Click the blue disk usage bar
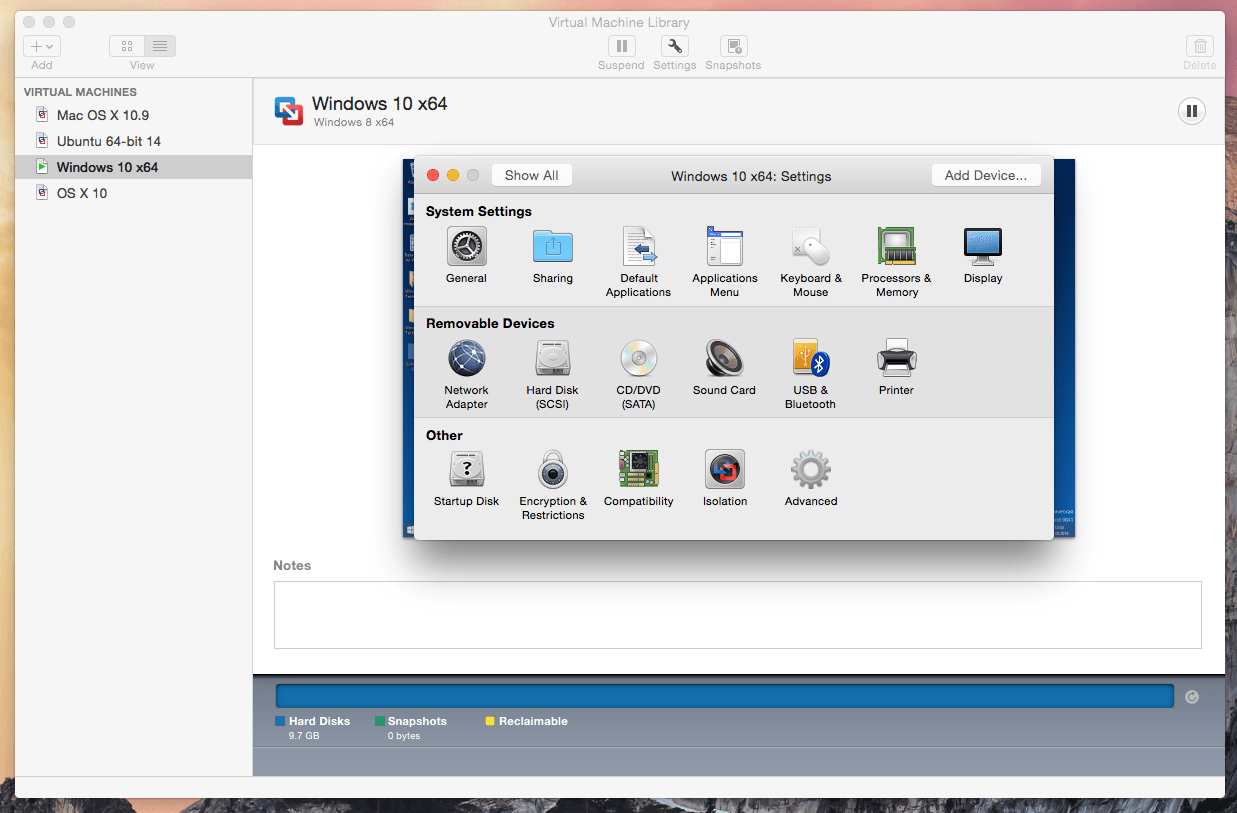Screen dimensions: 1237x813 pyautogui.click(x=724, y=696)
